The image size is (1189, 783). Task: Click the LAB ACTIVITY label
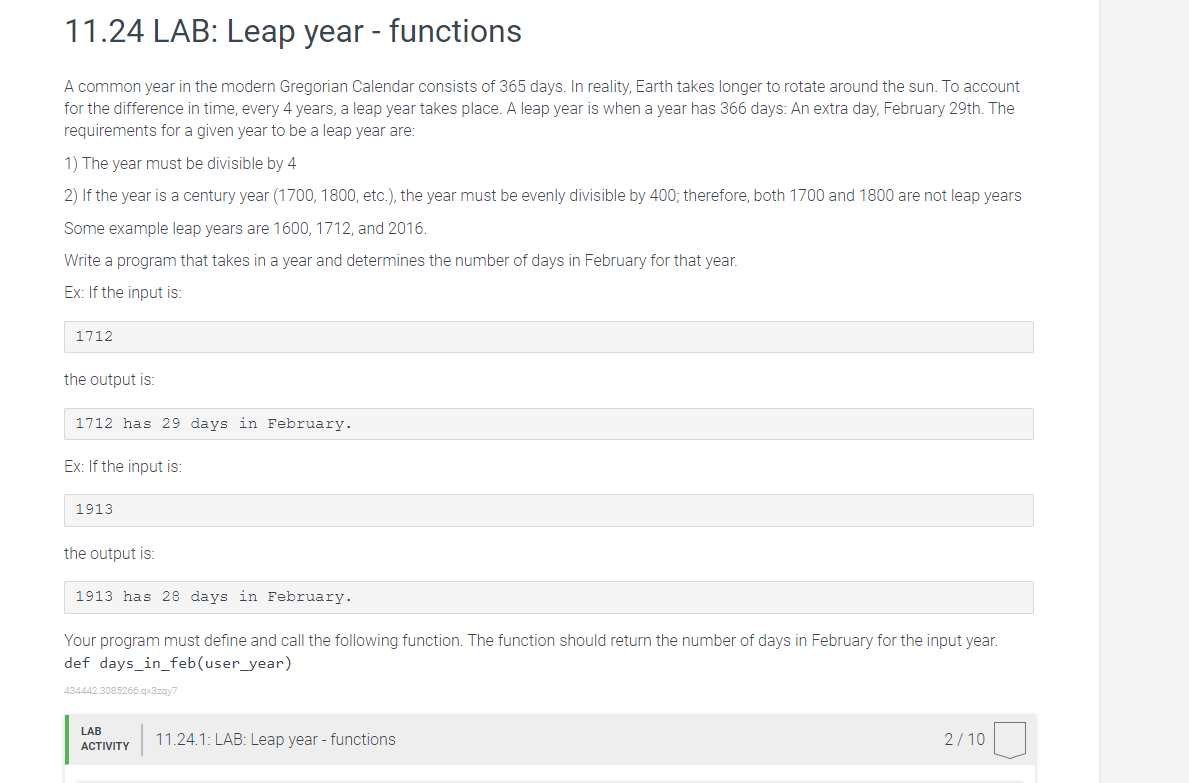105,739
